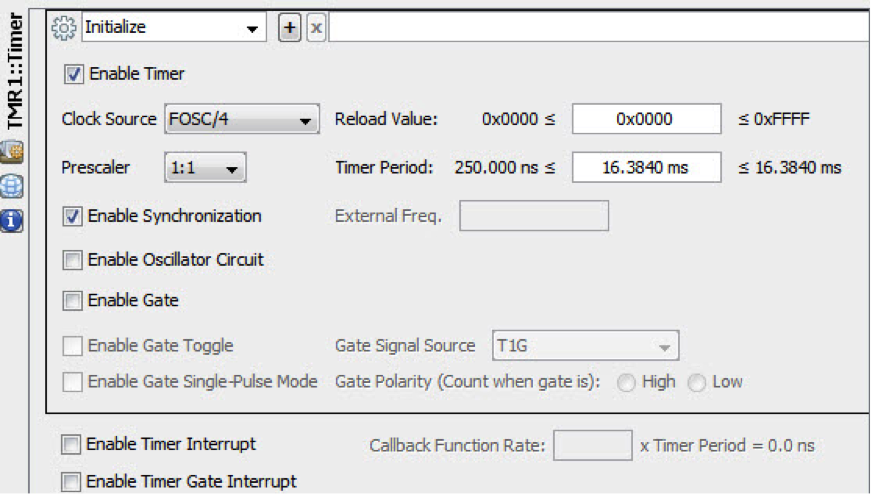Check Enable Oscillator Circuit

(x=72, y=260)
